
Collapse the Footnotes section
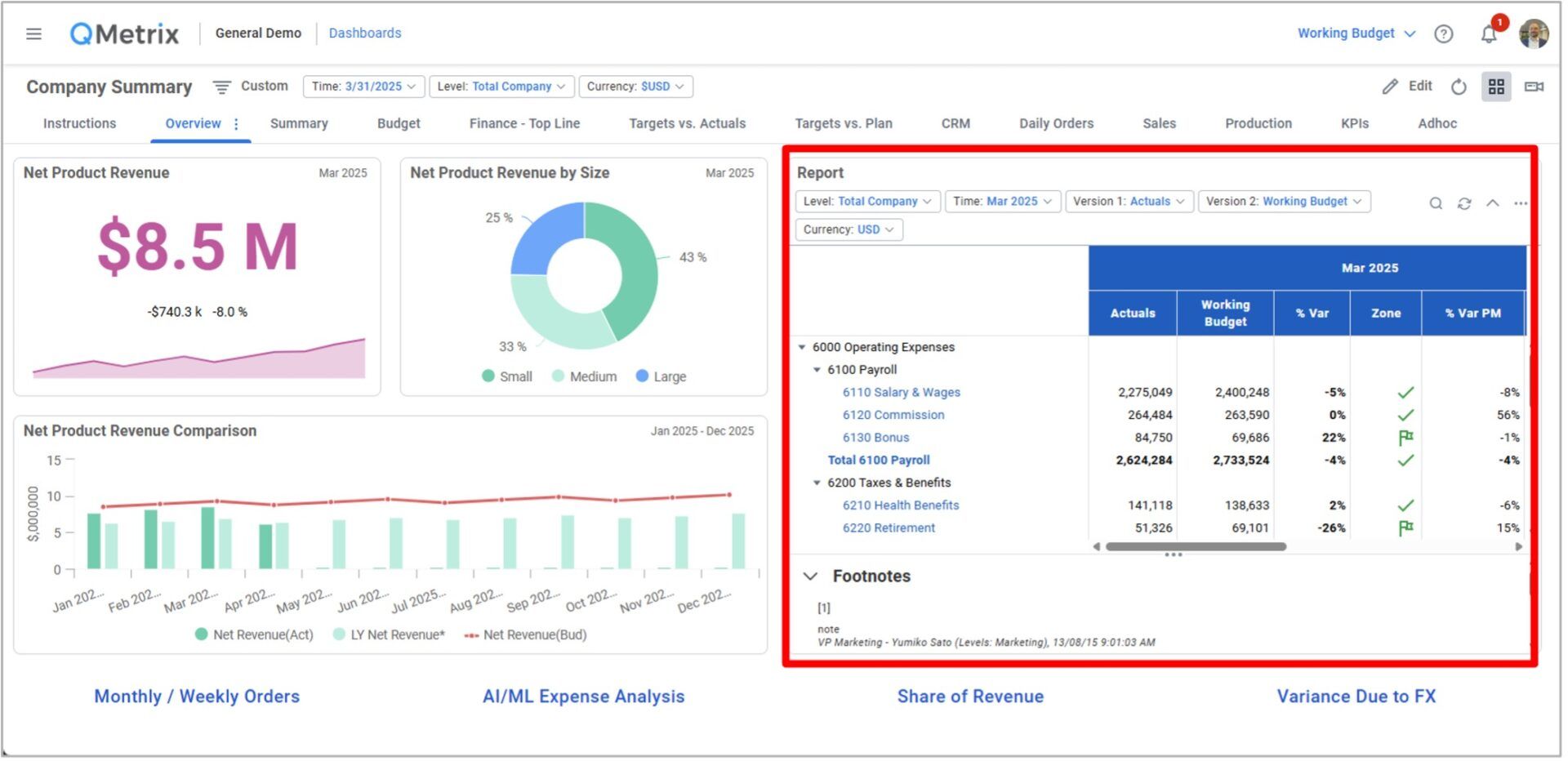[x=810, y=576]
